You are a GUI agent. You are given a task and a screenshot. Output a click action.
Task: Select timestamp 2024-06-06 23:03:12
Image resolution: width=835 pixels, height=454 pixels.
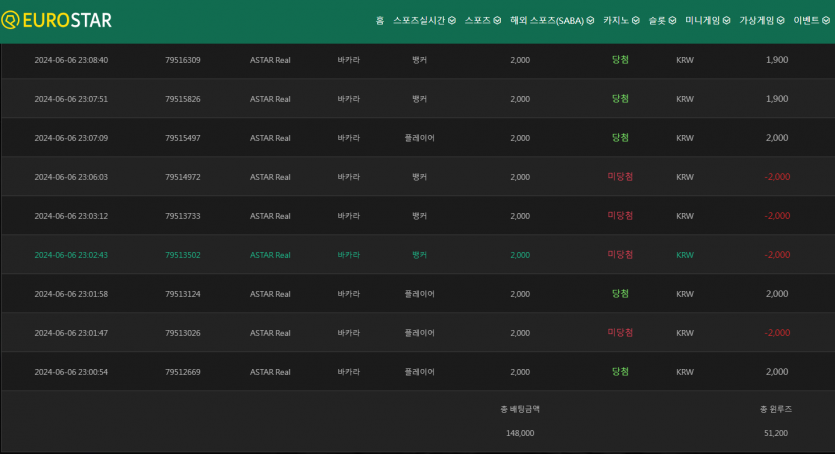71,216
